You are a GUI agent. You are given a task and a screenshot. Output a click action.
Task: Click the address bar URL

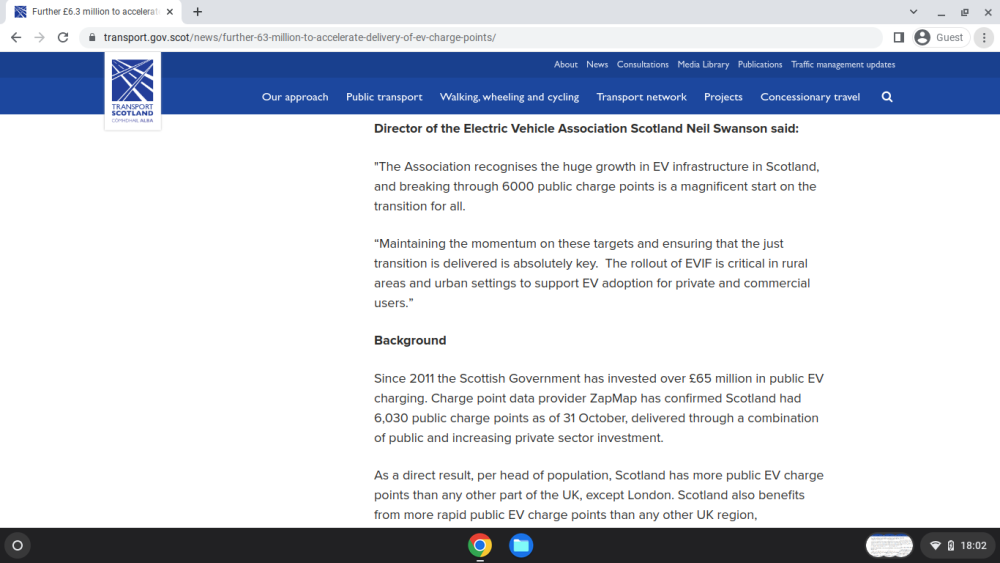click(x=300, y=38)
